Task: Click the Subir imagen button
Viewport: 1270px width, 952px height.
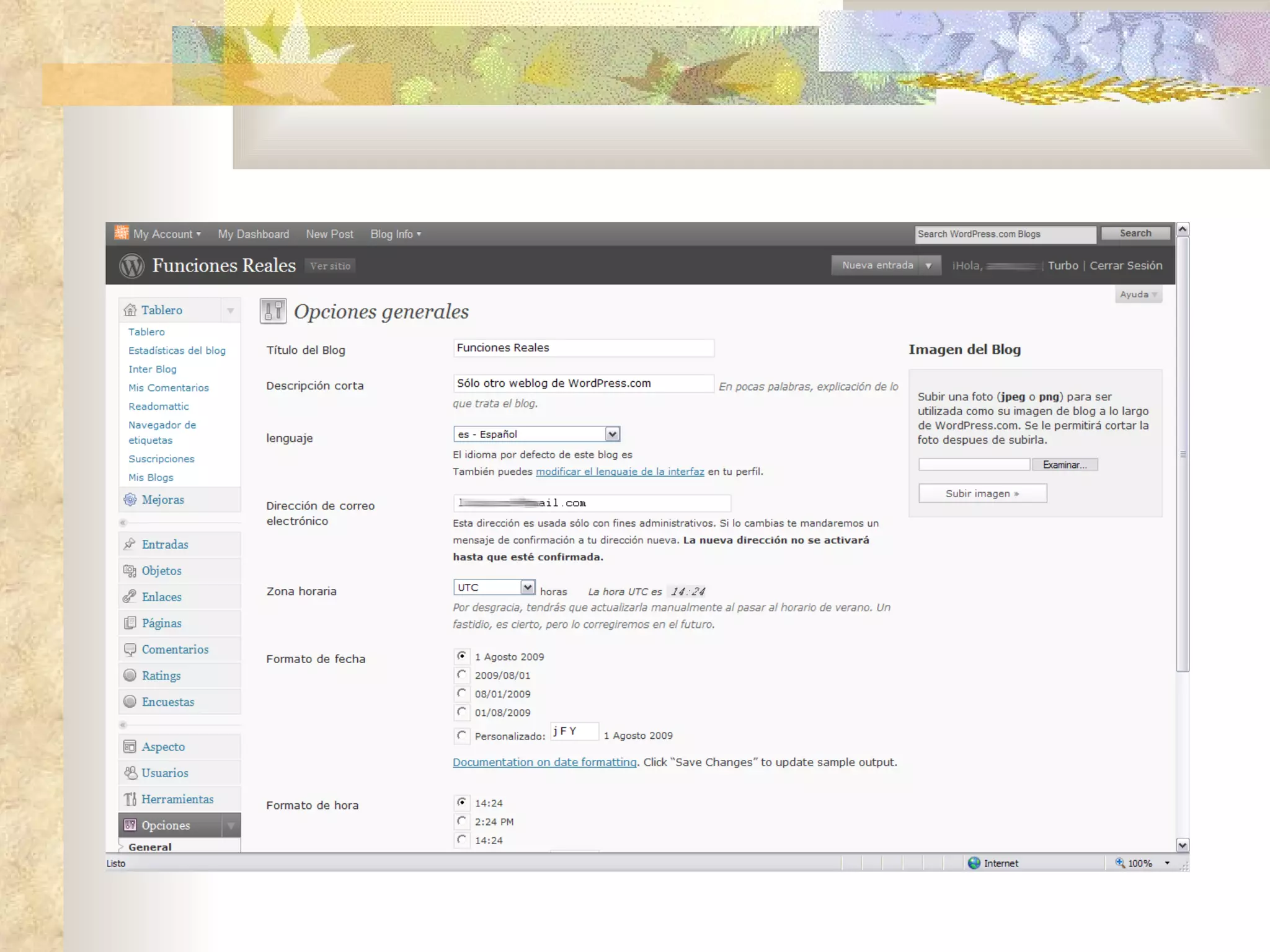Action: [x=982, y=493]
